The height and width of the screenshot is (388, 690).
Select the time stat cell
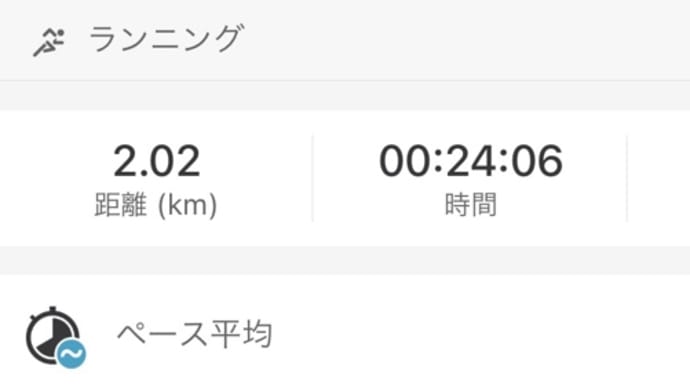[x=470, y=178]
